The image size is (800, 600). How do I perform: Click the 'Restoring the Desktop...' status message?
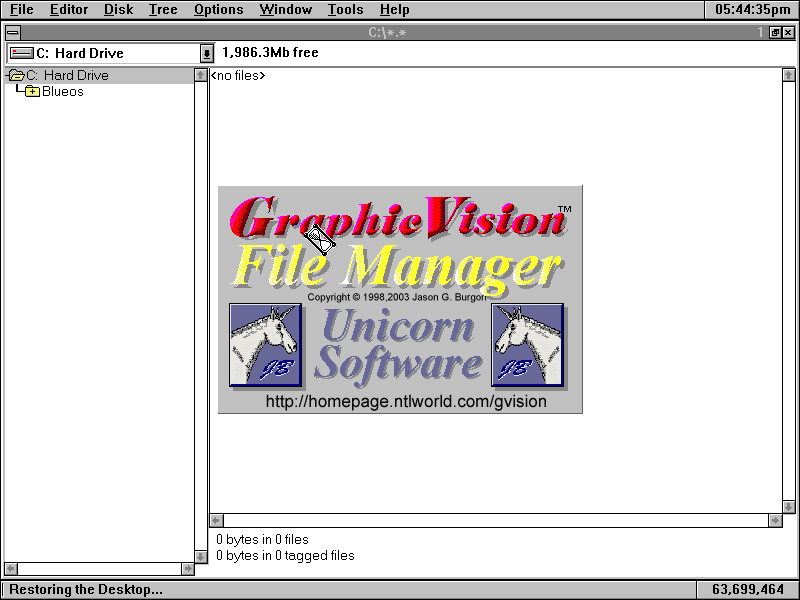click(86, 590)
